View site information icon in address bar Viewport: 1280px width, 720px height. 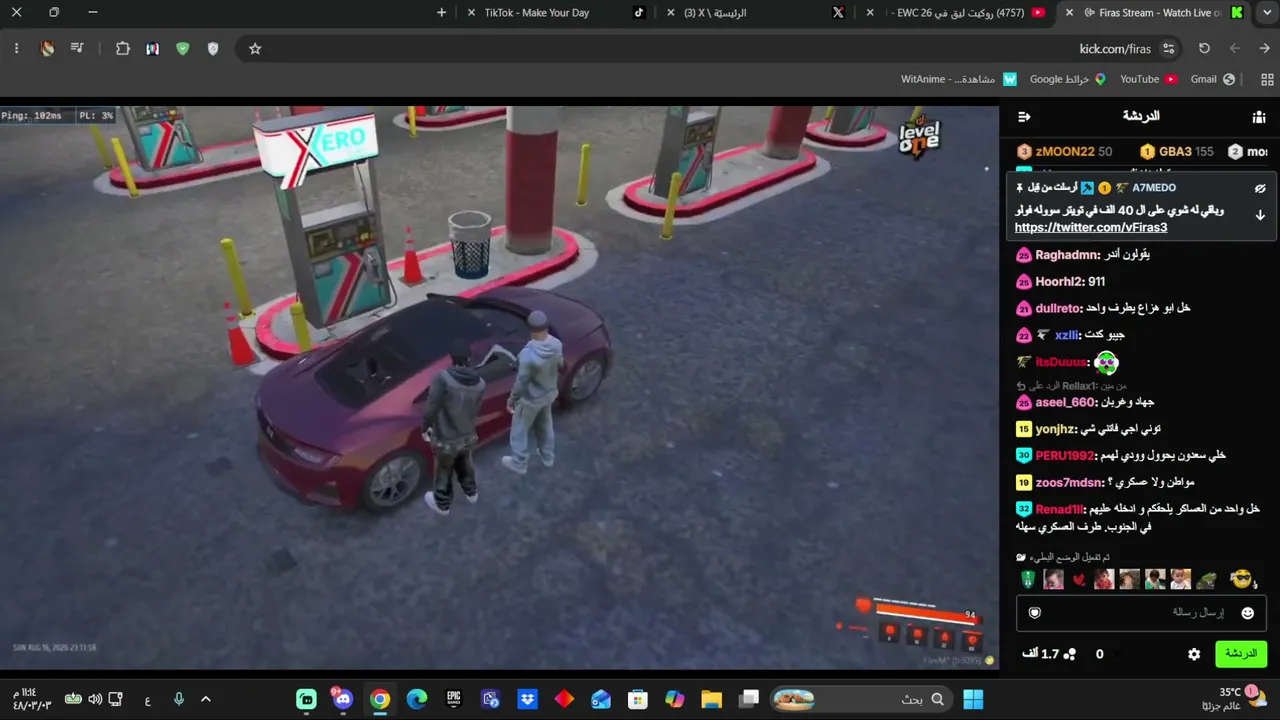coord(1168,48)
